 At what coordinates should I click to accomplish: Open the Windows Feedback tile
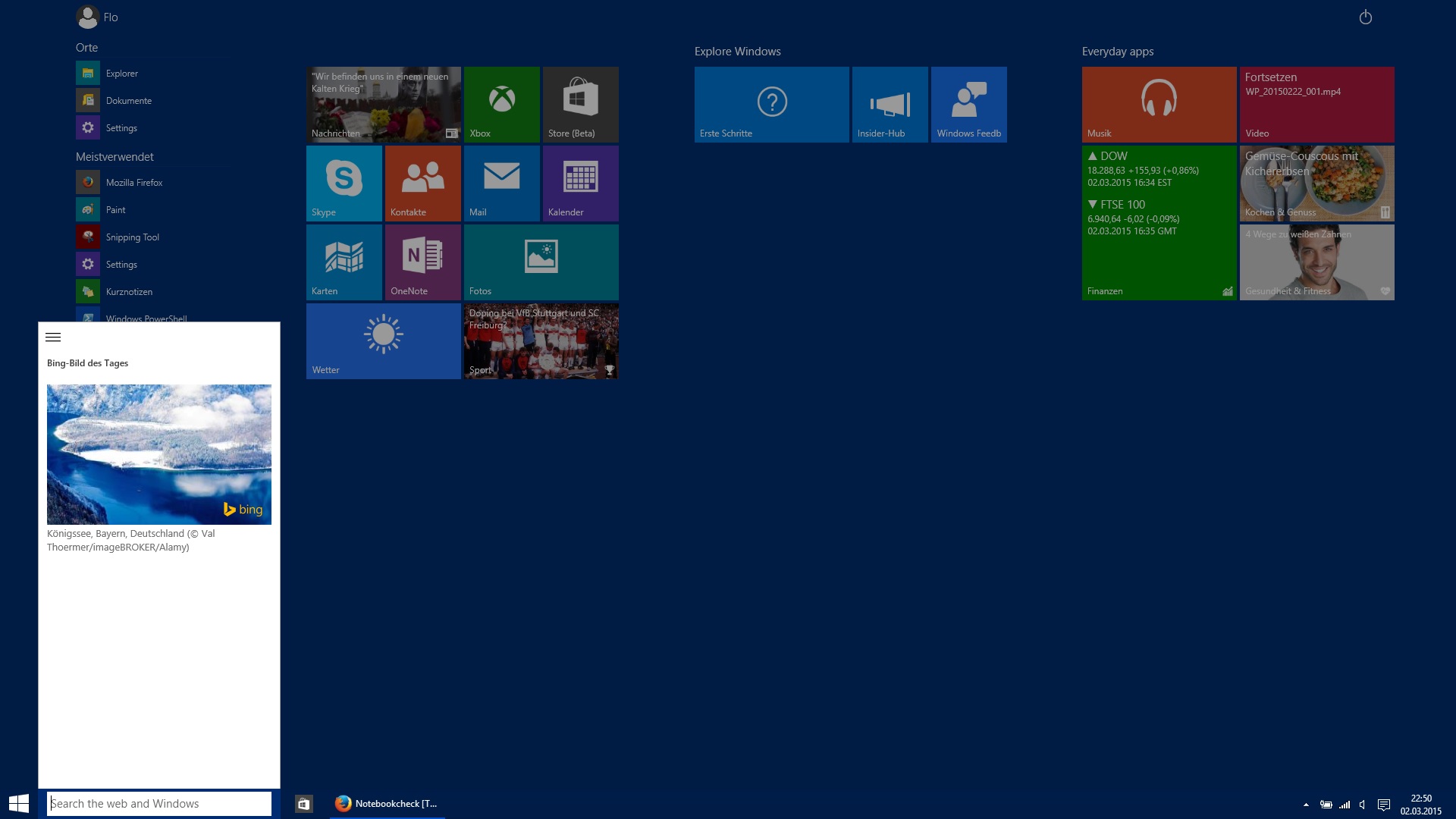[x=969, y=105]
